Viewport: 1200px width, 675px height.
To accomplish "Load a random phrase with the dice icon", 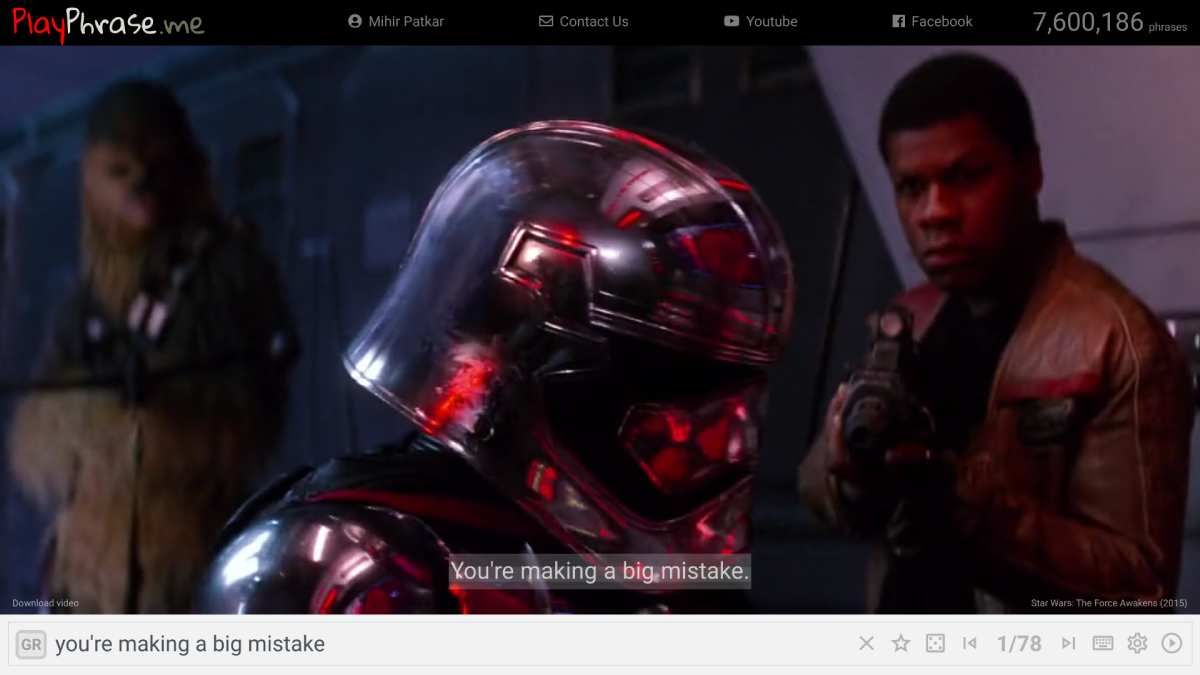I will click(935, 644).
